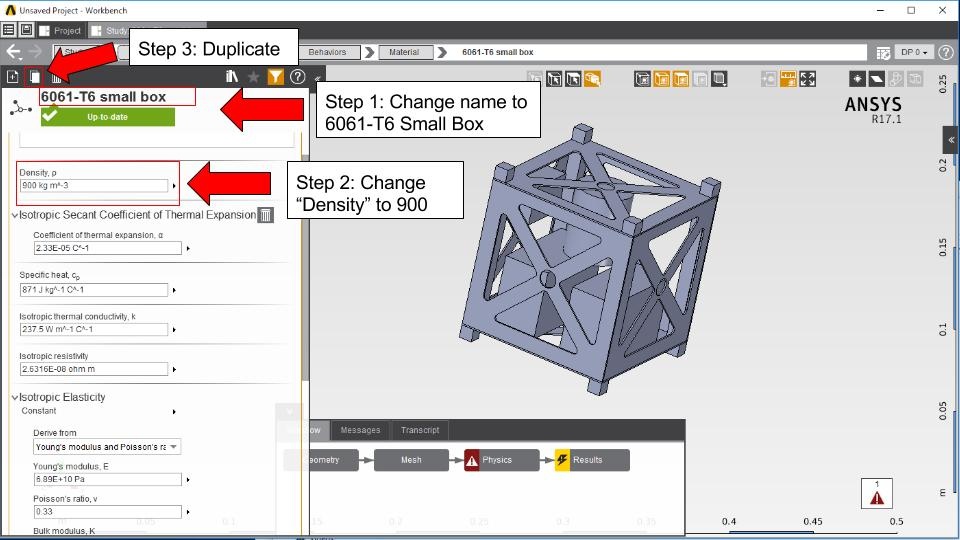Switch to the Messages tab
This screenshot has width=960, height=540.
point(361,430)
